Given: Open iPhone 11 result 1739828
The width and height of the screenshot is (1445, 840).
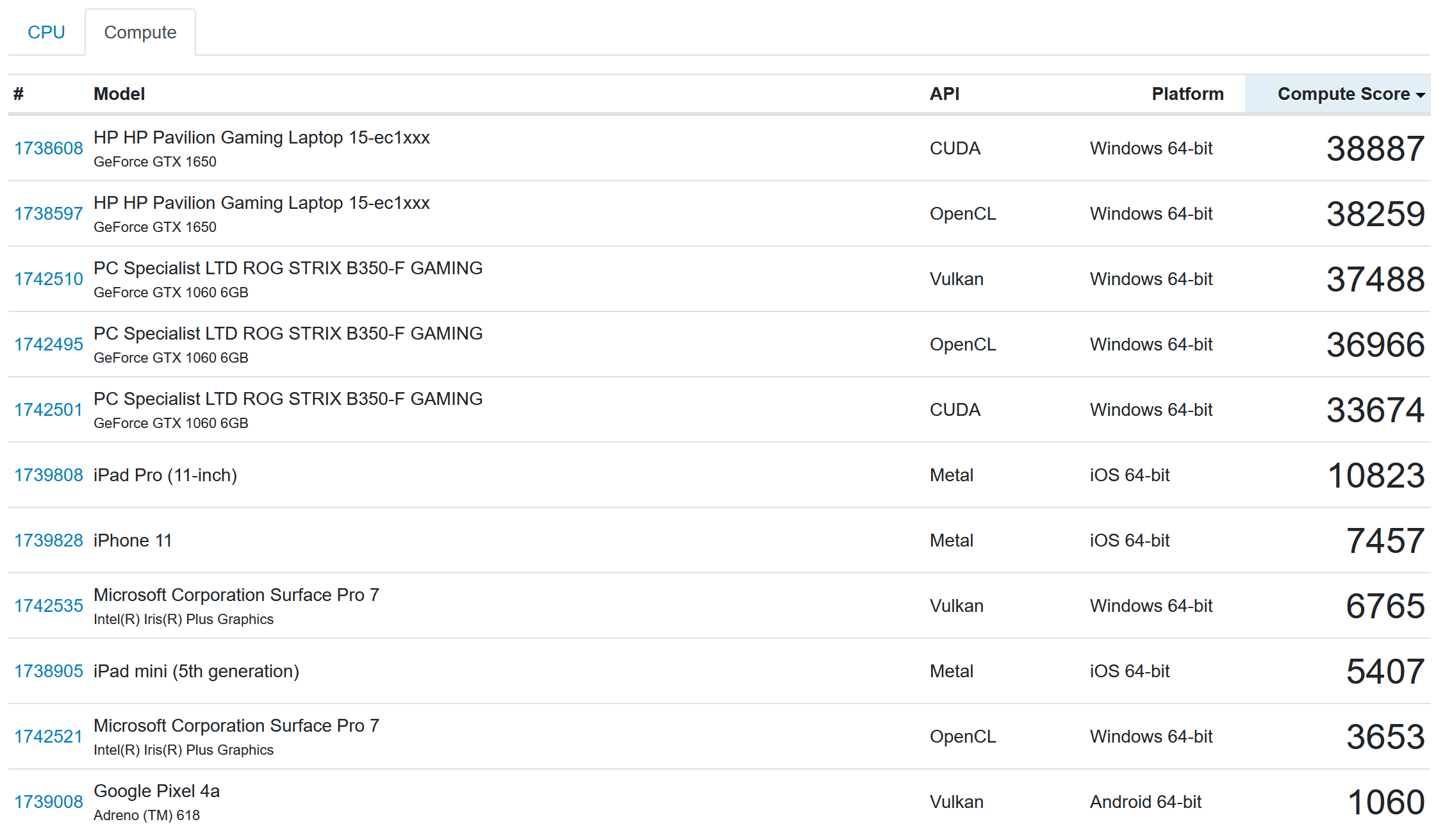Looking at the screenshot, I should pos(49,540).
